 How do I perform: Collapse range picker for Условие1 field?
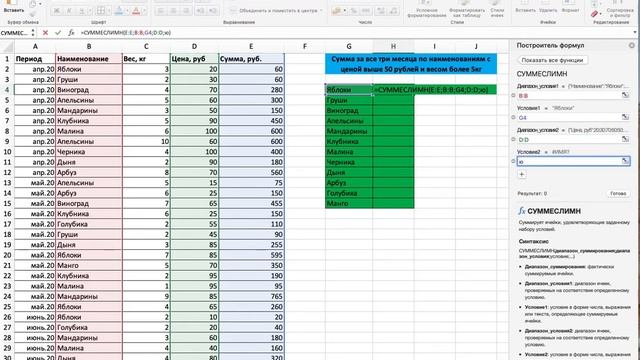pos(625,117)
